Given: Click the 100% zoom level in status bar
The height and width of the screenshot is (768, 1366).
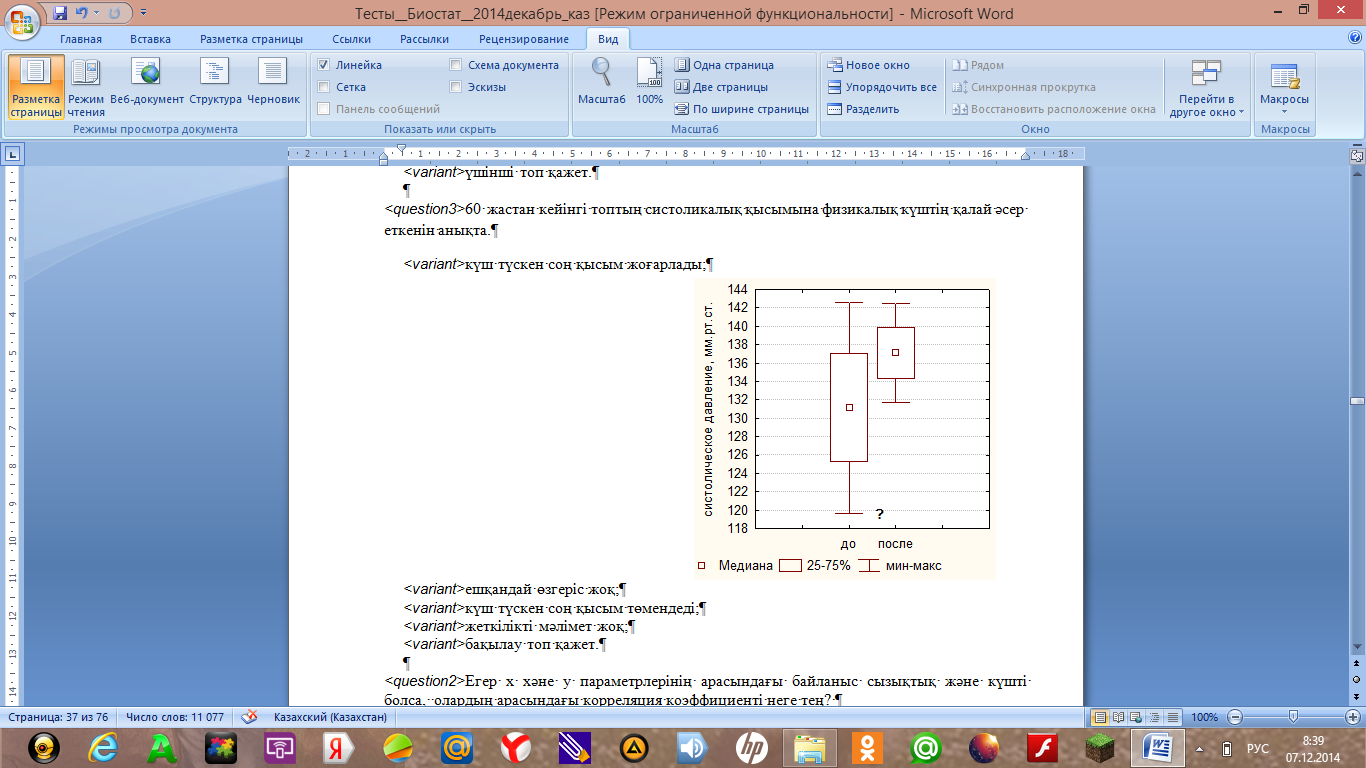Looking at the screenshot, I should coord(1204,718).
